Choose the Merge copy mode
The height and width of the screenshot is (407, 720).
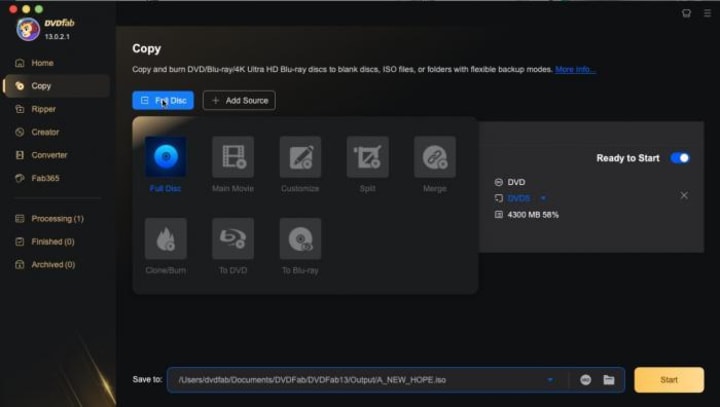(435, 157)
